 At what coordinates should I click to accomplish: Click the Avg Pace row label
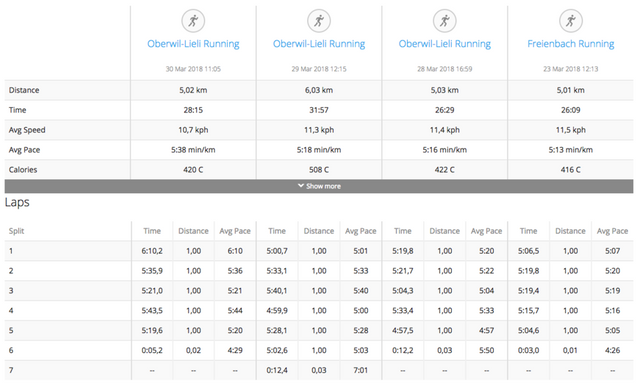click(x=24, y=150)
